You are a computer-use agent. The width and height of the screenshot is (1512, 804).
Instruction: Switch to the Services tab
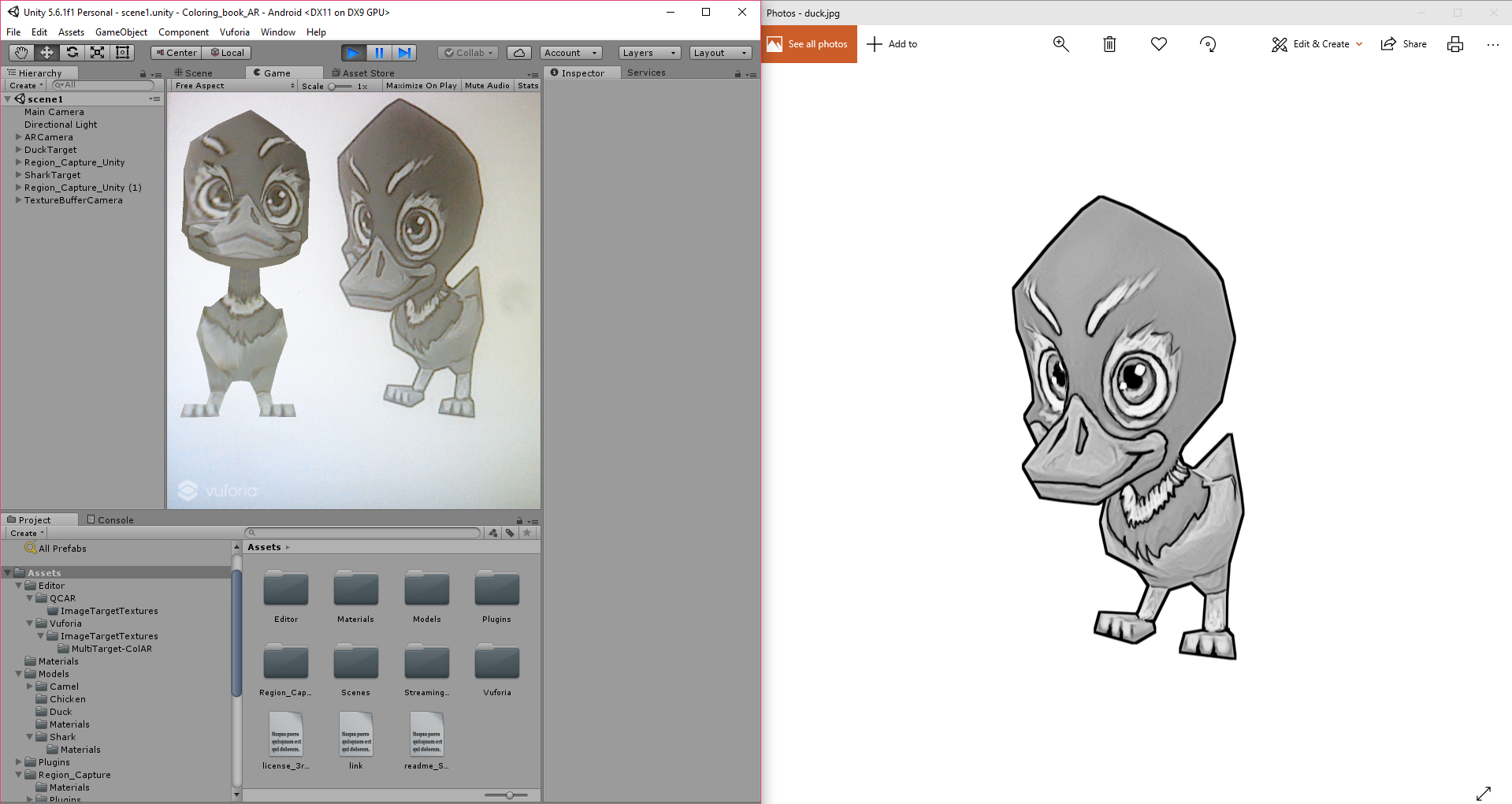point(646,73)
